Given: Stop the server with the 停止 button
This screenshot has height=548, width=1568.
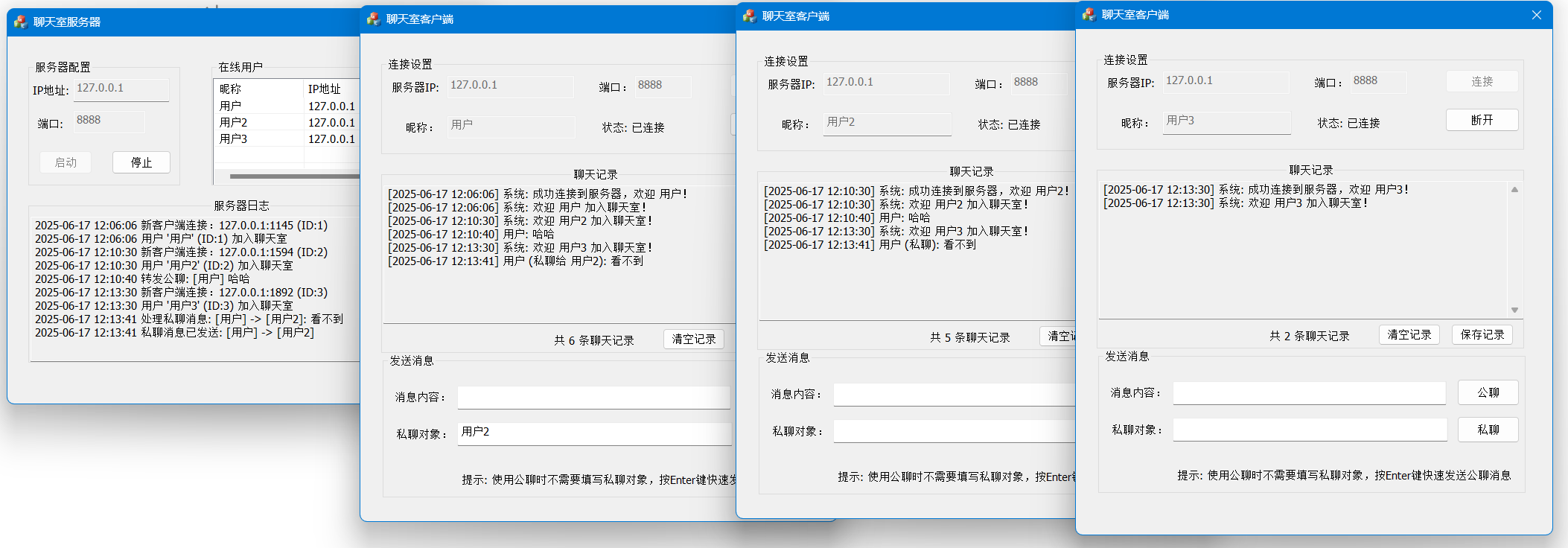Looking at the screenshot, I should (x=141, y=162).
